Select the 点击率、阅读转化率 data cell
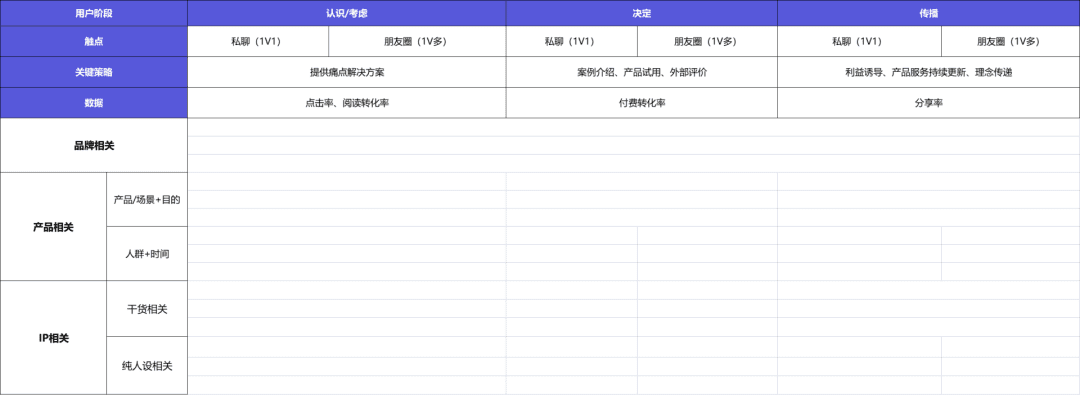Image resolution: width=1080 pixels, height=395 pixels. pyautogui.click(x=346, y=103)
